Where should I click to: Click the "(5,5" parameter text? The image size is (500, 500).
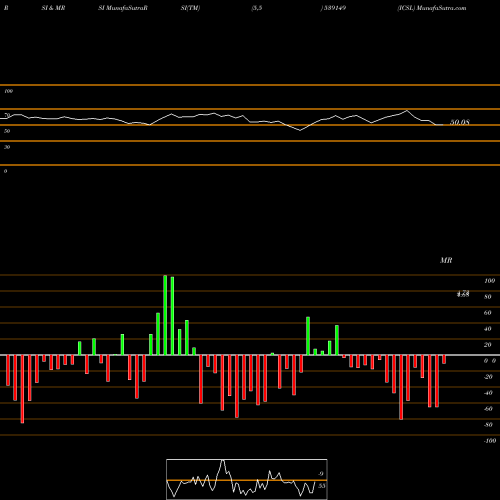point(257,8)
